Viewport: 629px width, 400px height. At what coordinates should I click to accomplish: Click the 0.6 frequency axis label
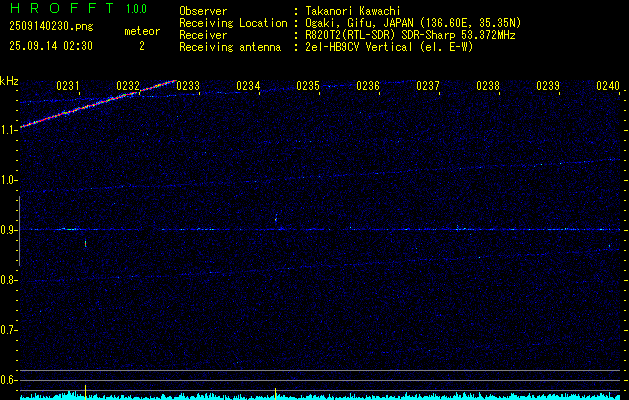8,380
